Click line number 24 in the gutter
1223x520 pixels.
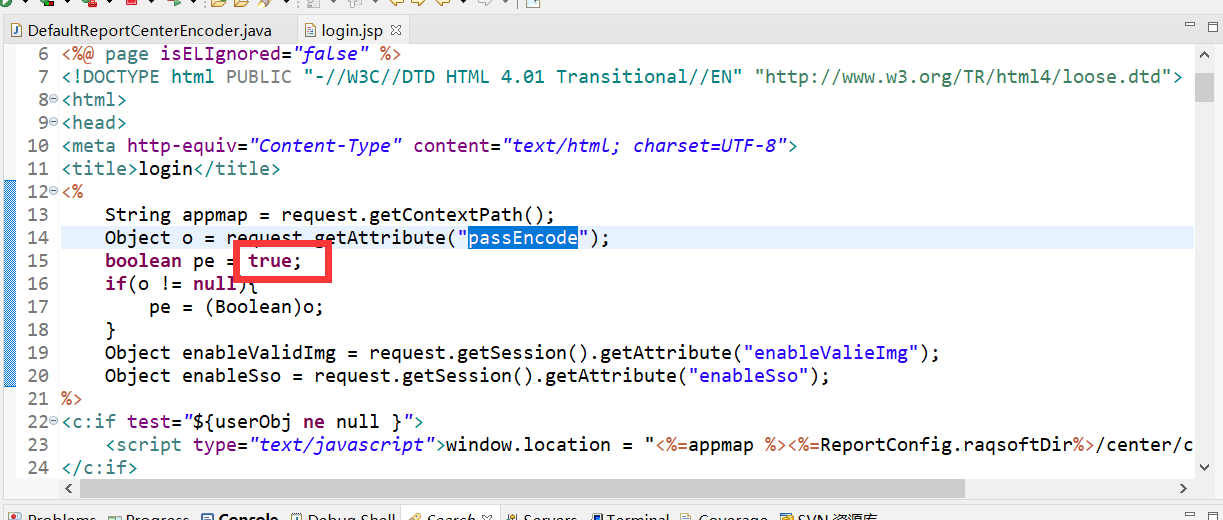37,468
